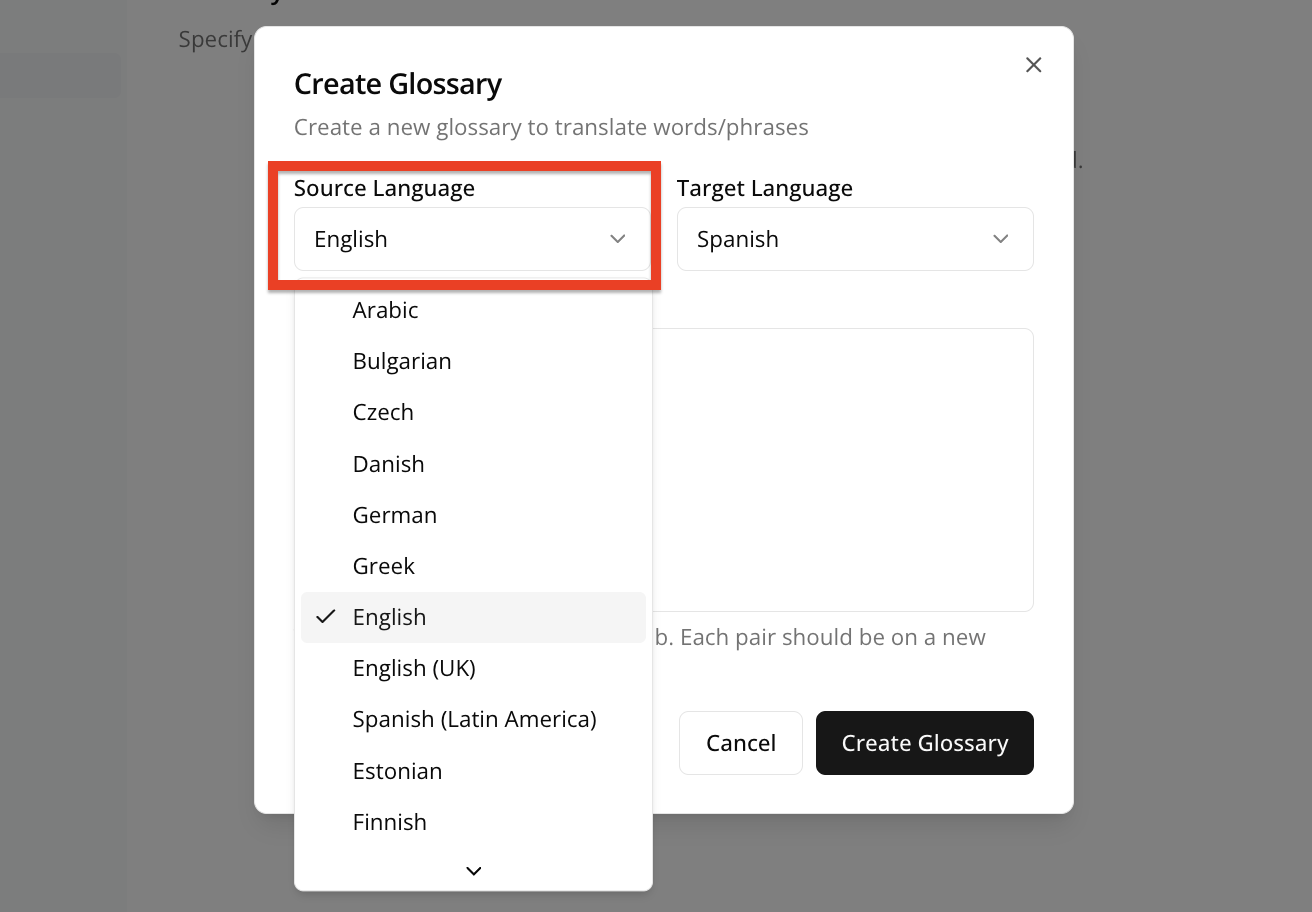1312x912 pixels.
Task: Click the checkmark next to English
Action: coord(325,617)
